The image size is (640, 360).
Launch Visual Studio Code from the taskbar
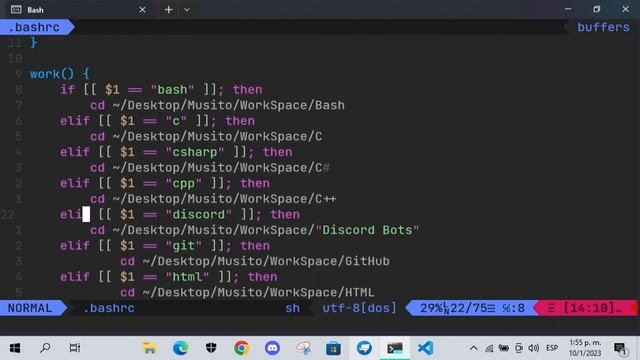[425, 348]
